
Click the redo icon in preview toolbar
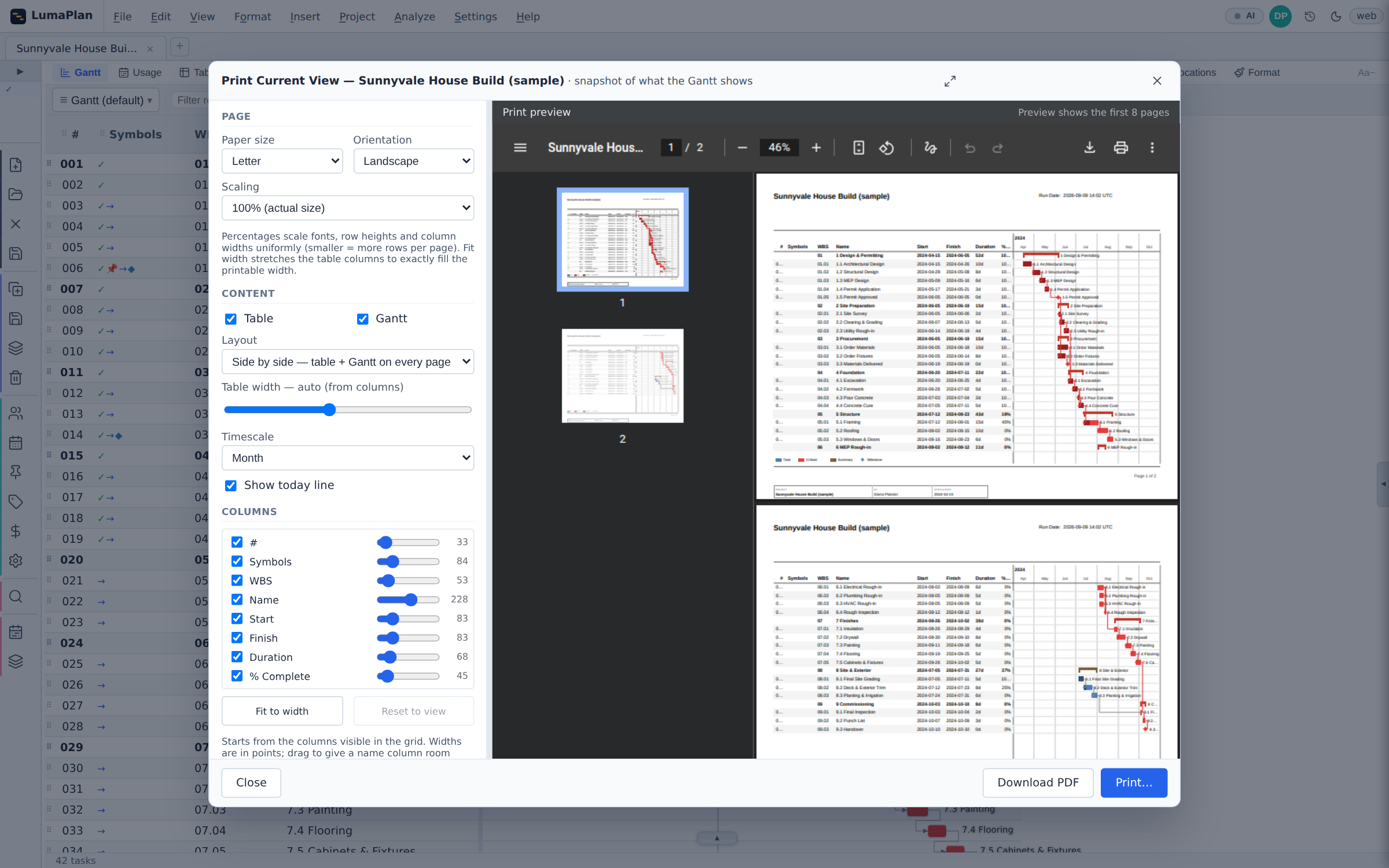[x=998, y=148]
